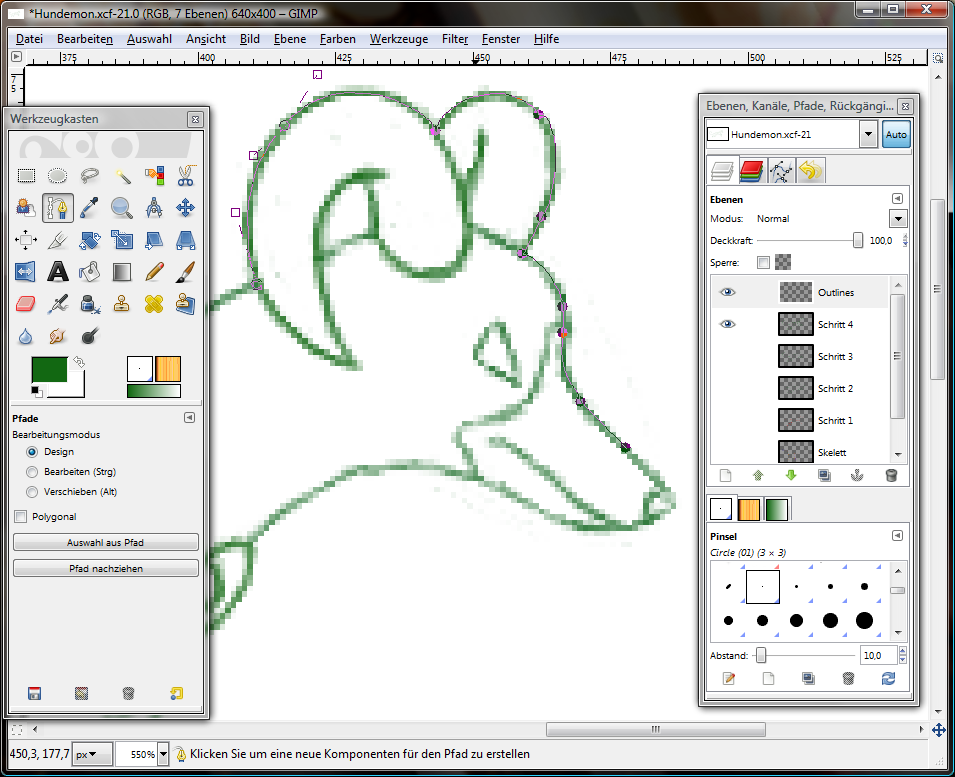The width and height of the screenshot is (955, 777).
Task: Pick the Blend gradient tool
Action: (122, 272)
